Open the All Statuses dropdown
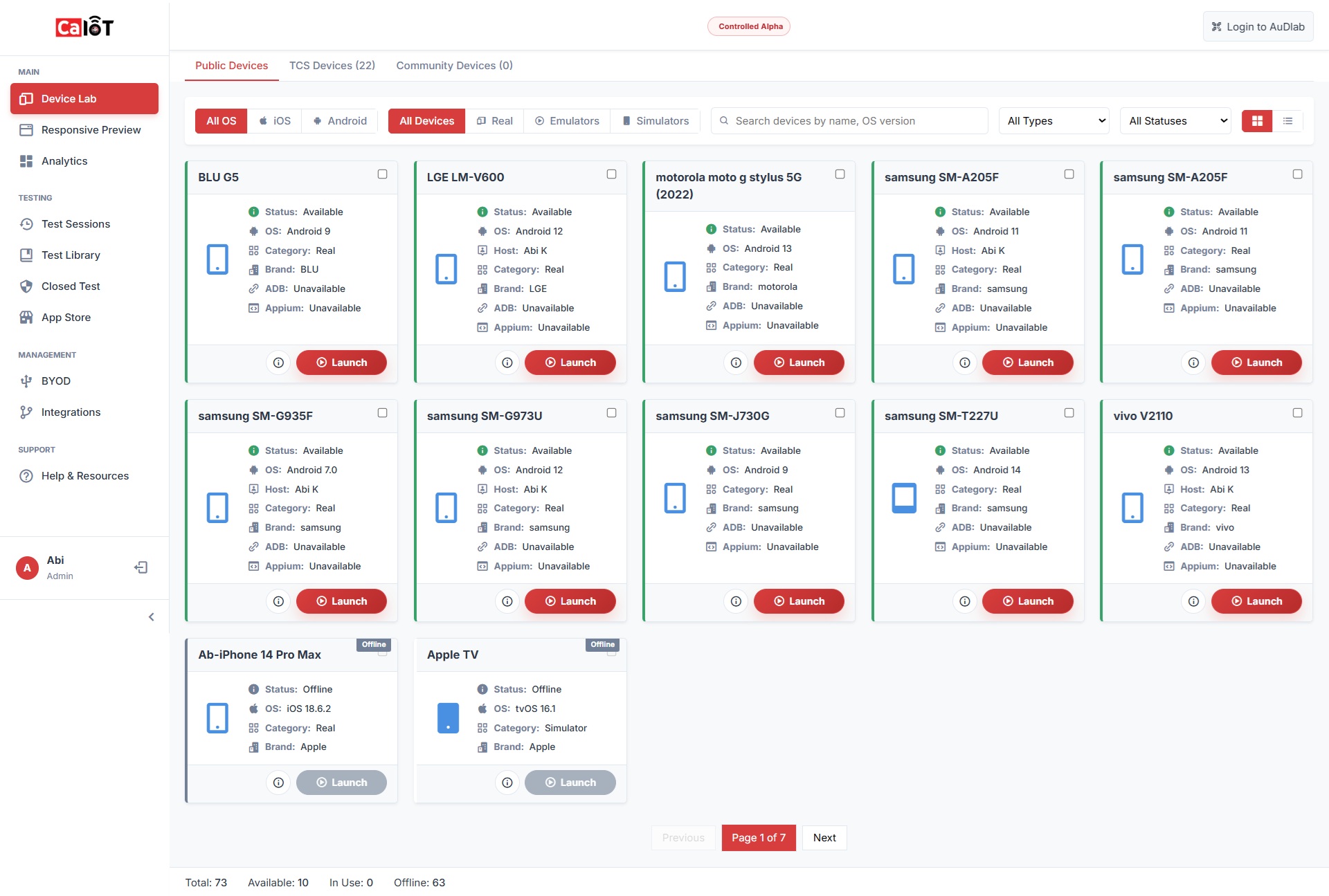The height and width of the screenshot is (896, 1329). tap(1175, 121)
